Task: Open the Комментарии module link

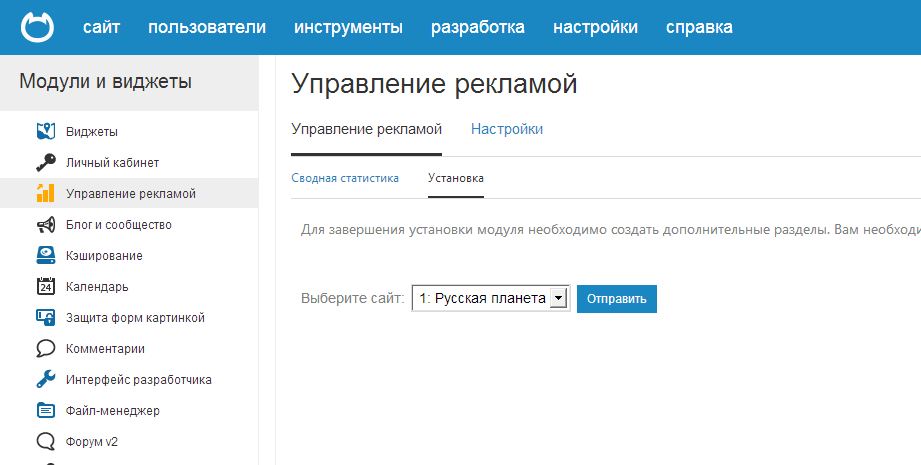Action: [x=105, y=349]
